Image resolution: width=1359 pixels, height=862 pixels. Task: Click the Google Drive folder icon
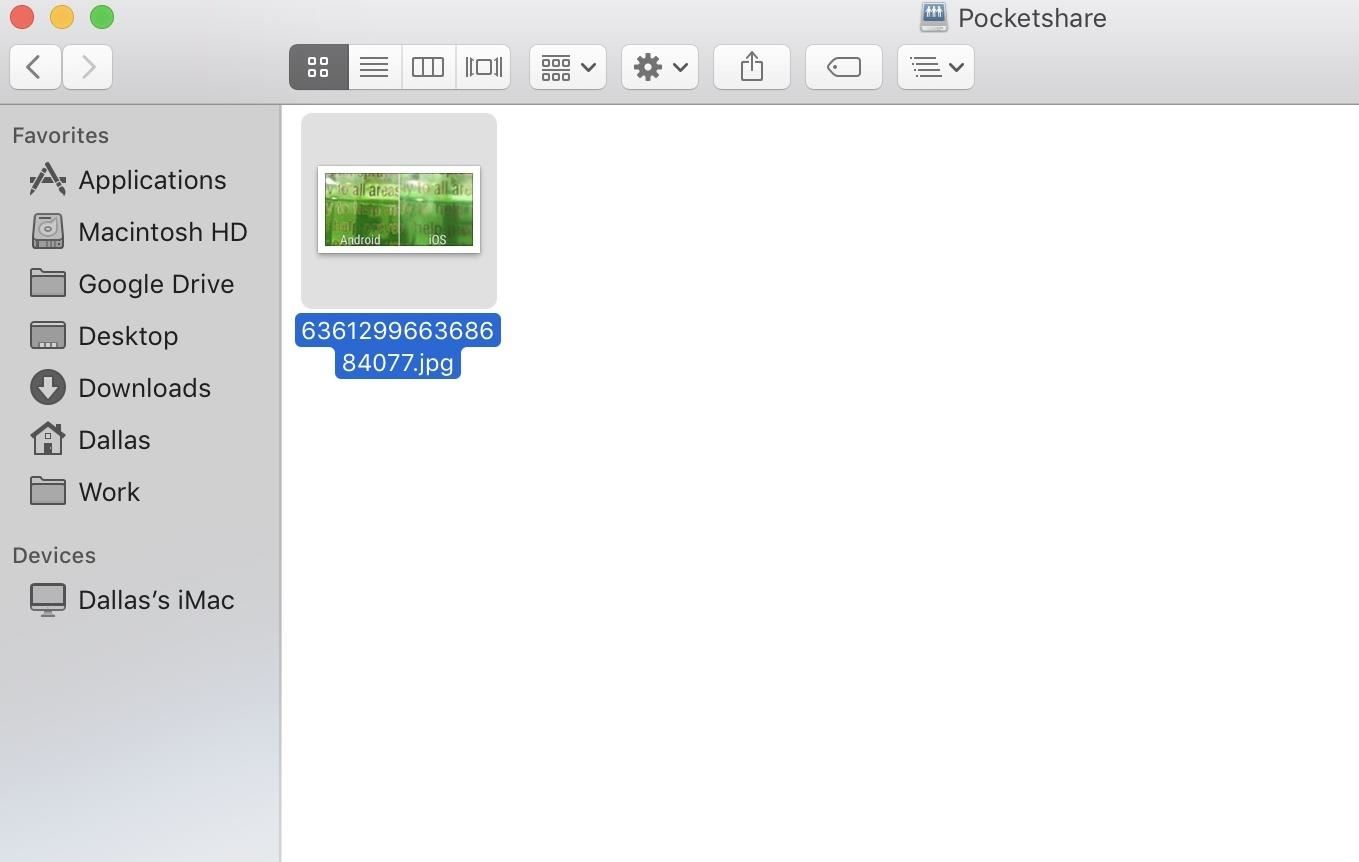(47, 283)
